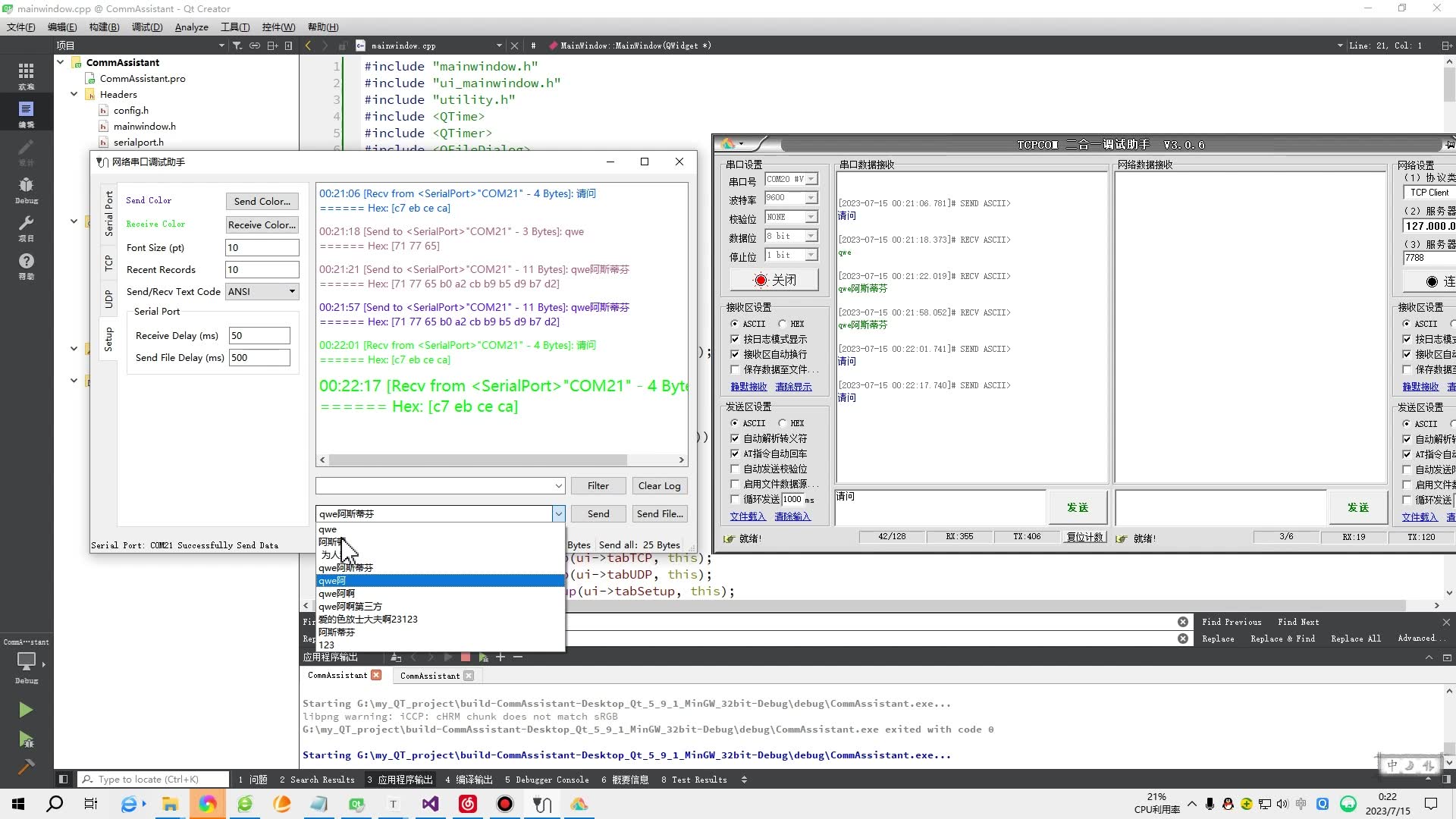Open Windows search from taskbar

(55, 804)
